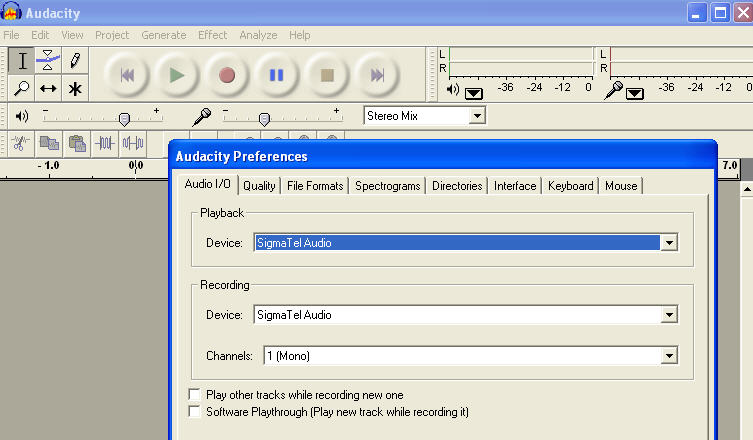Screen dimensions: 753x440
Task: Expand the Playback Device dropdown
Action: [x=668, y=243]
